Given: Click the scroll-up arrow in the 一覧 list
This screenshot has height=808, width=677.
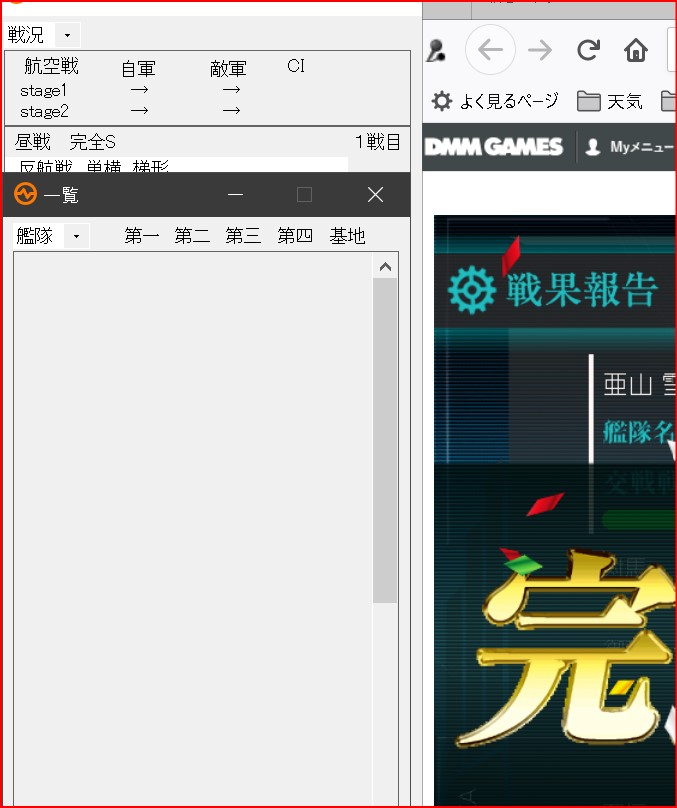Looking at the screenshot, I should [x=385, y=266].
